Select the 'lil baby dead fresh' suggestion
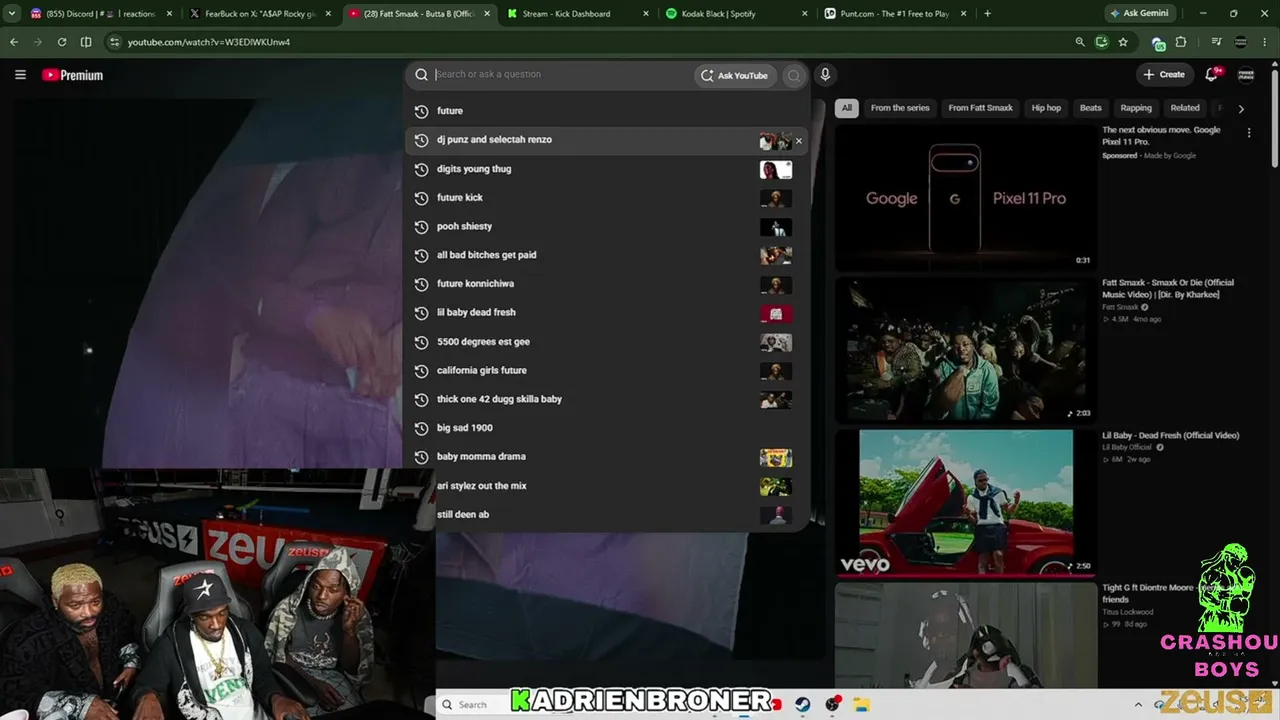 (607, 313)
